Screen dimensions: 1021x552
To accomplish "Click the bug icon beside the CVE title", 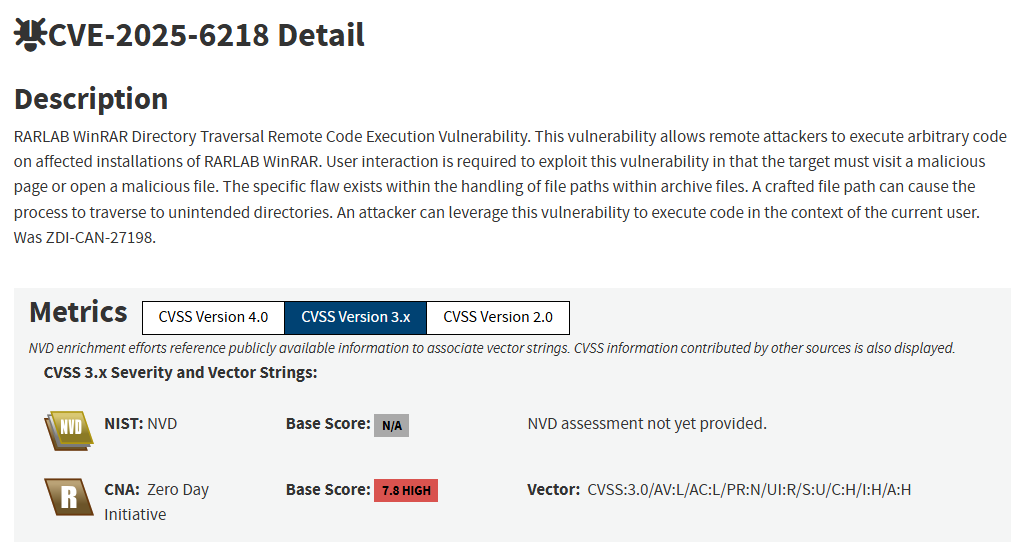I will [x=30, y=35].
